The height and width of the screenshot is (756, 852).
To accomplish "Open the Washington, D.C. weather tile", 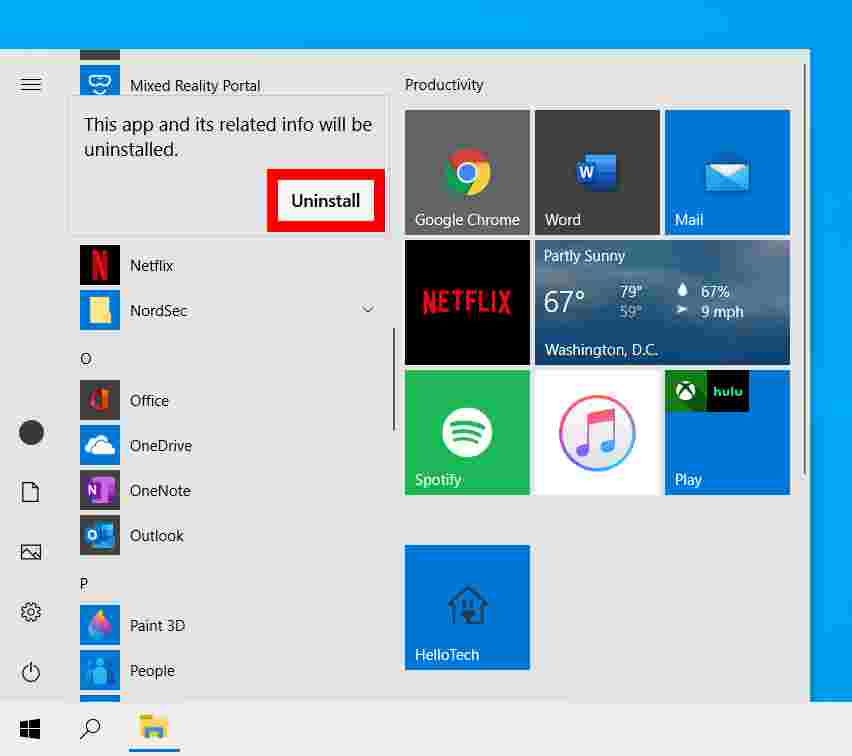I will click(662, 302).
